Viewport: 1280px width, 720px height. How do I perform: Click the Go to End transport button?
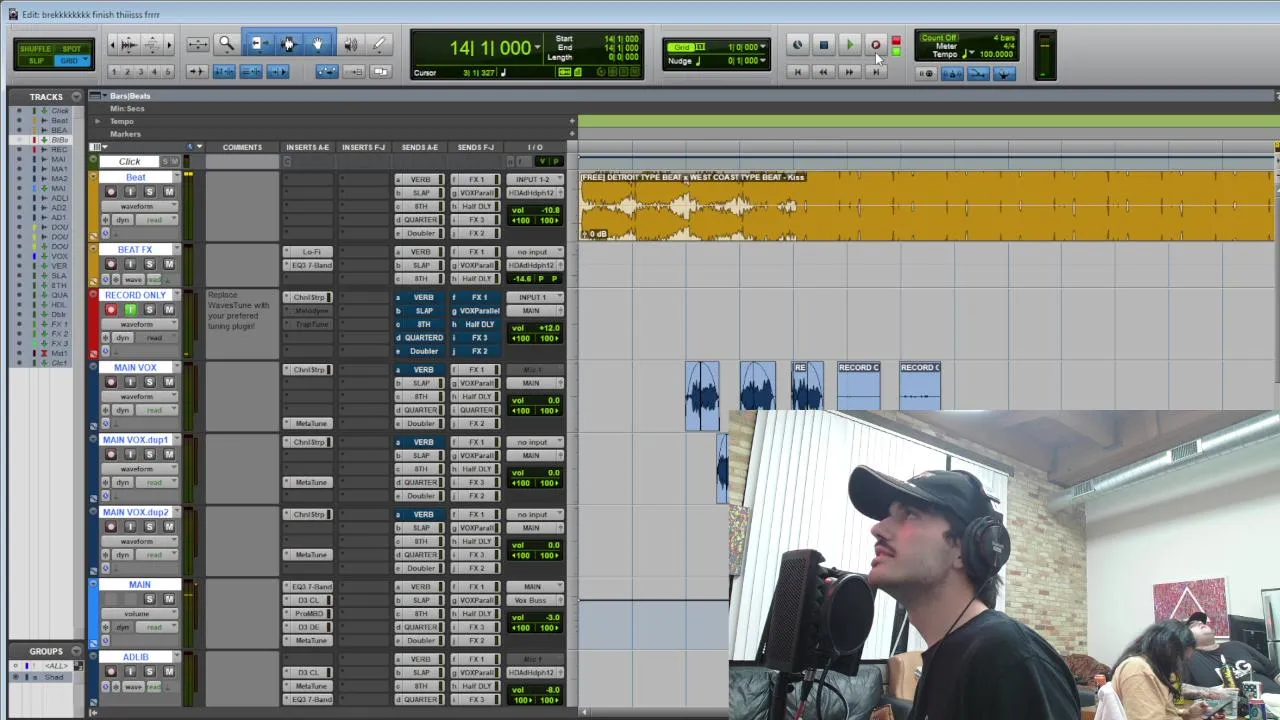click(875, 72)
